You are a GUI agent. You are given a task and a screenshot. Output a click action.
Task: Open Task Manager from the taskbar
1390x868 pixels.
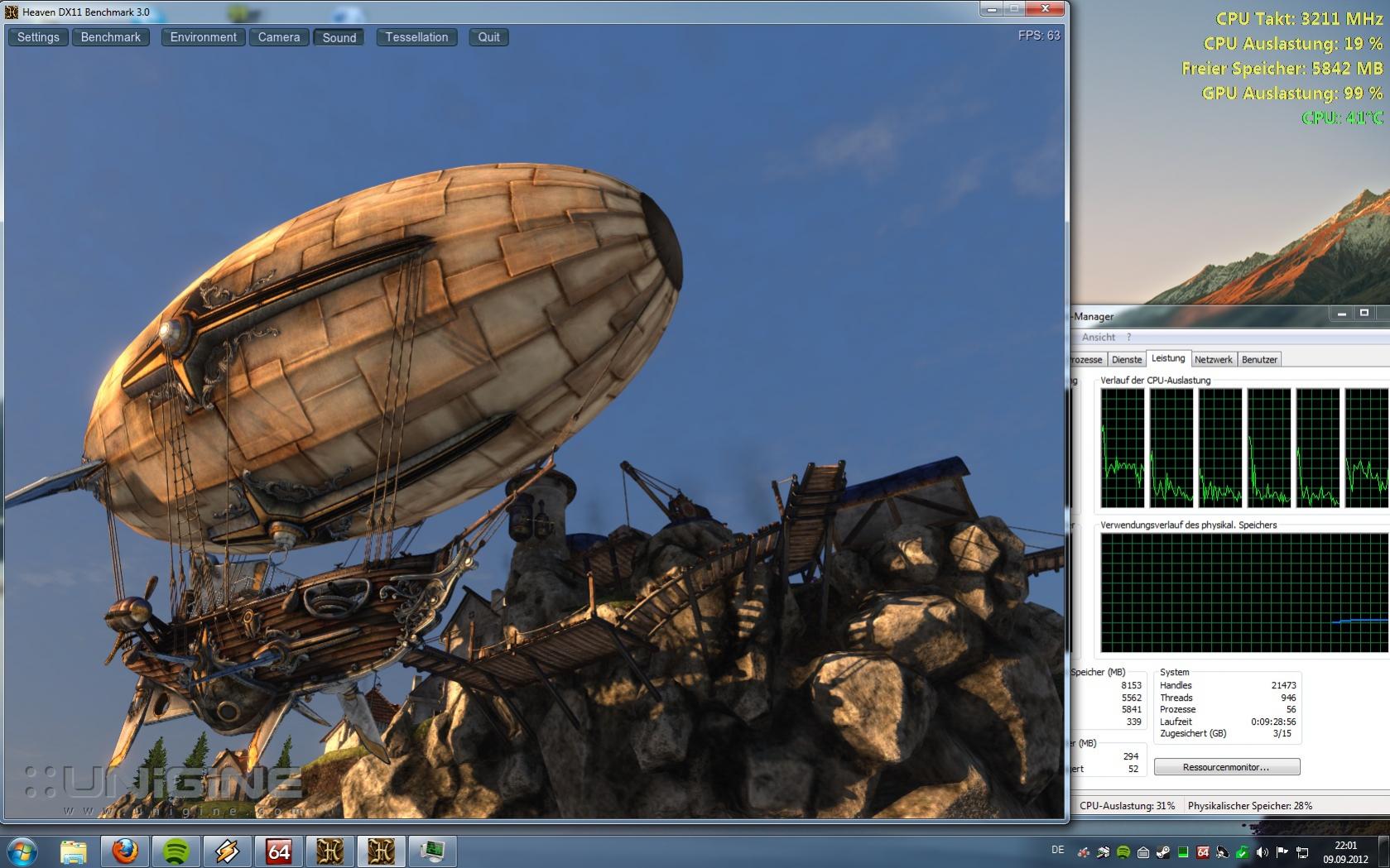(x=432, y=851)
